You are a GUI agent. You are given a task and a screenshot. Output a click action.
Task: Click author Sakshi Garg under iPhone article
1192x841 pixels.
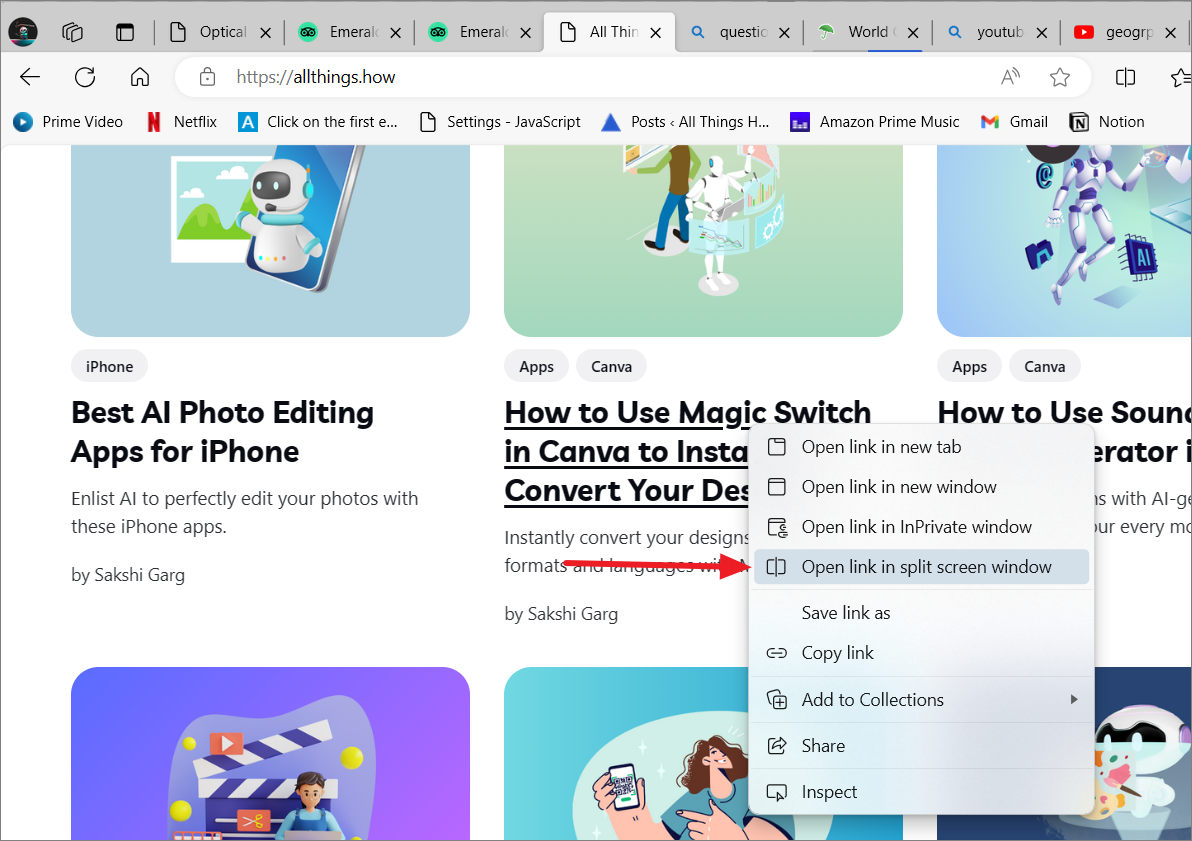tap(139, 575)
